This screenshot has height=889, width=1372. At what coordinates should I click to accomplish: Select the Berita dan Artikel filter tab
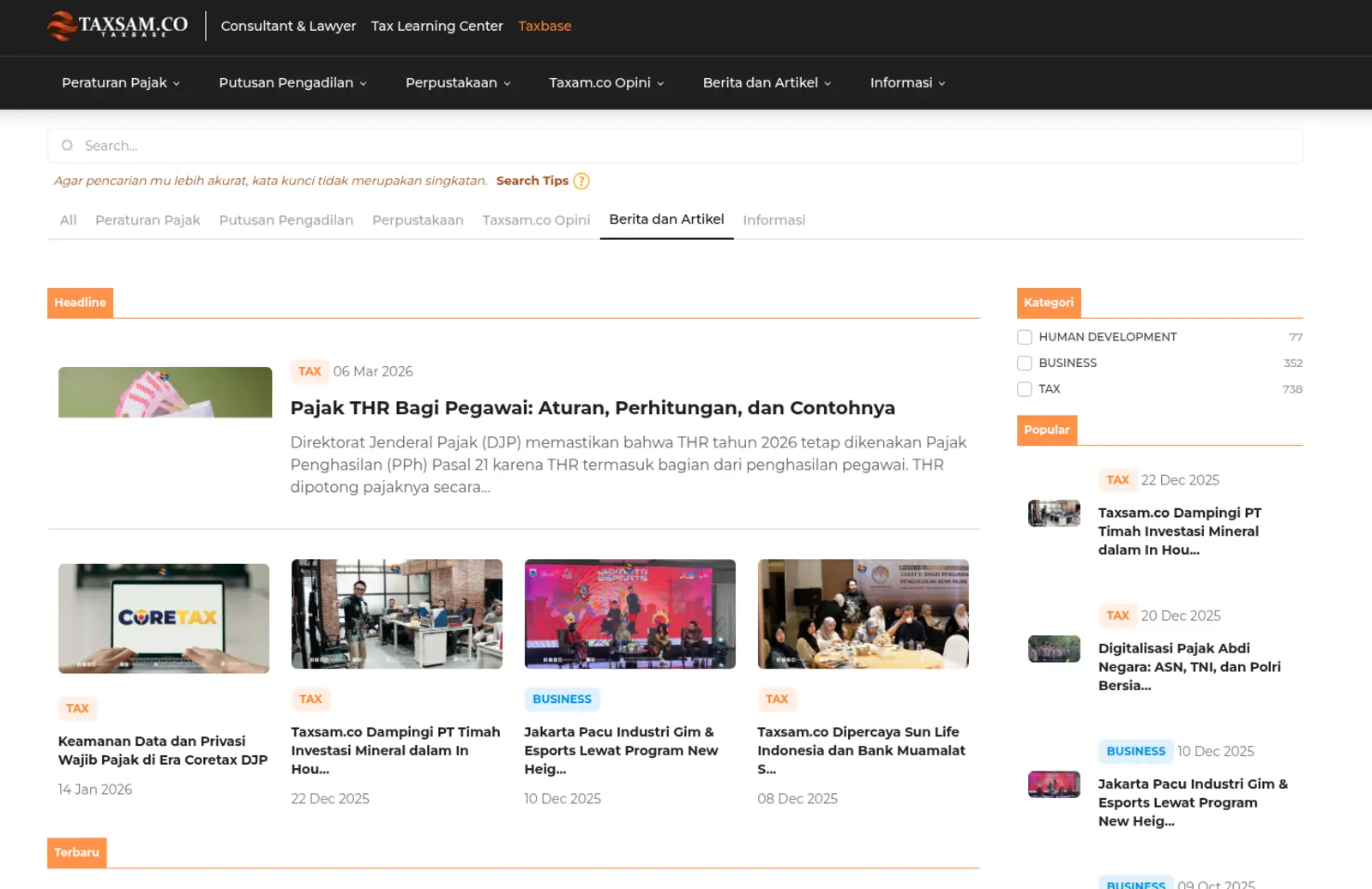pos(666,219)
